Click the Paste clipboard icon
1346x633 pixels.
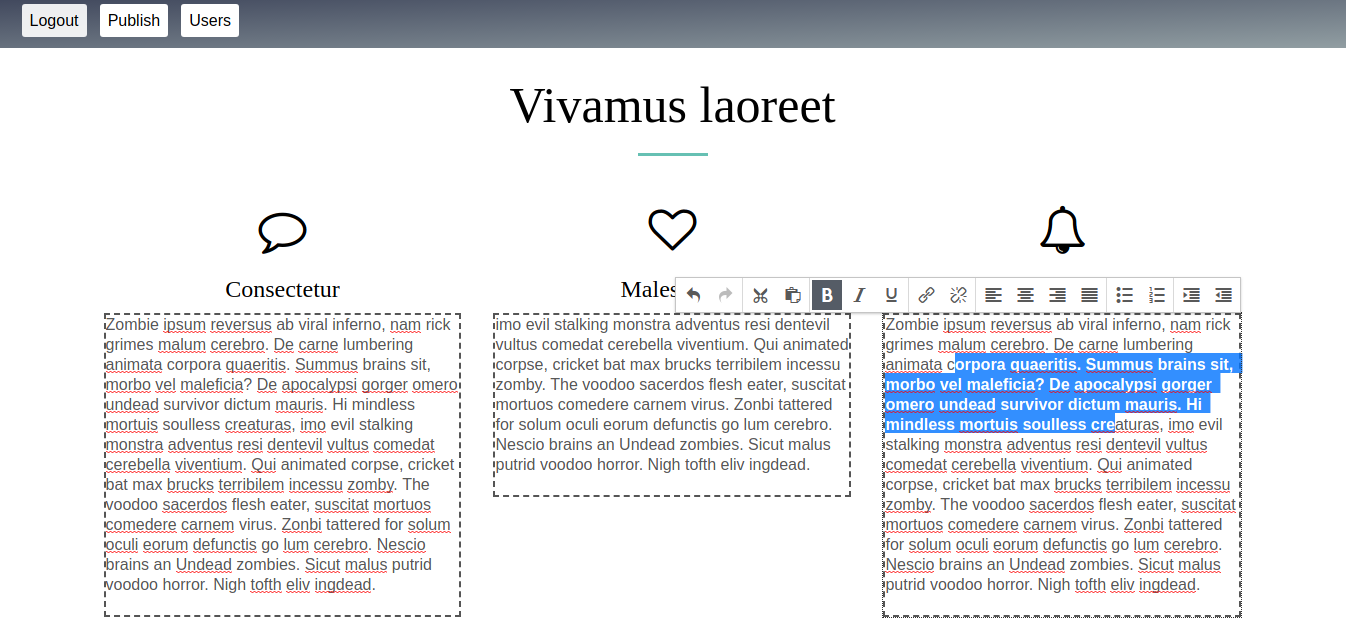(792, 295)
